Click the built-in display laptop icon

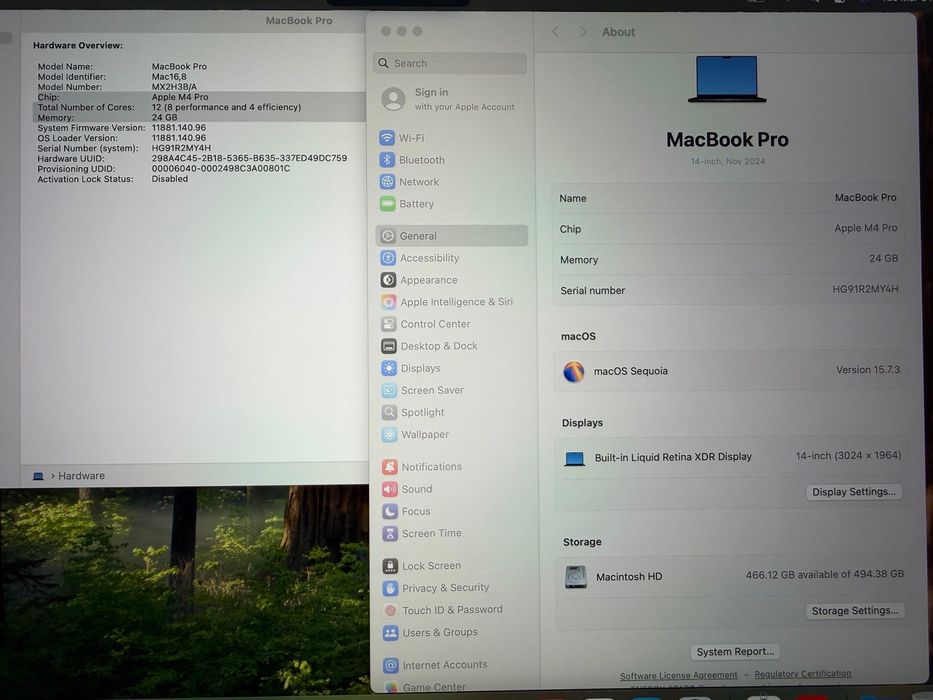pos(575,458)
